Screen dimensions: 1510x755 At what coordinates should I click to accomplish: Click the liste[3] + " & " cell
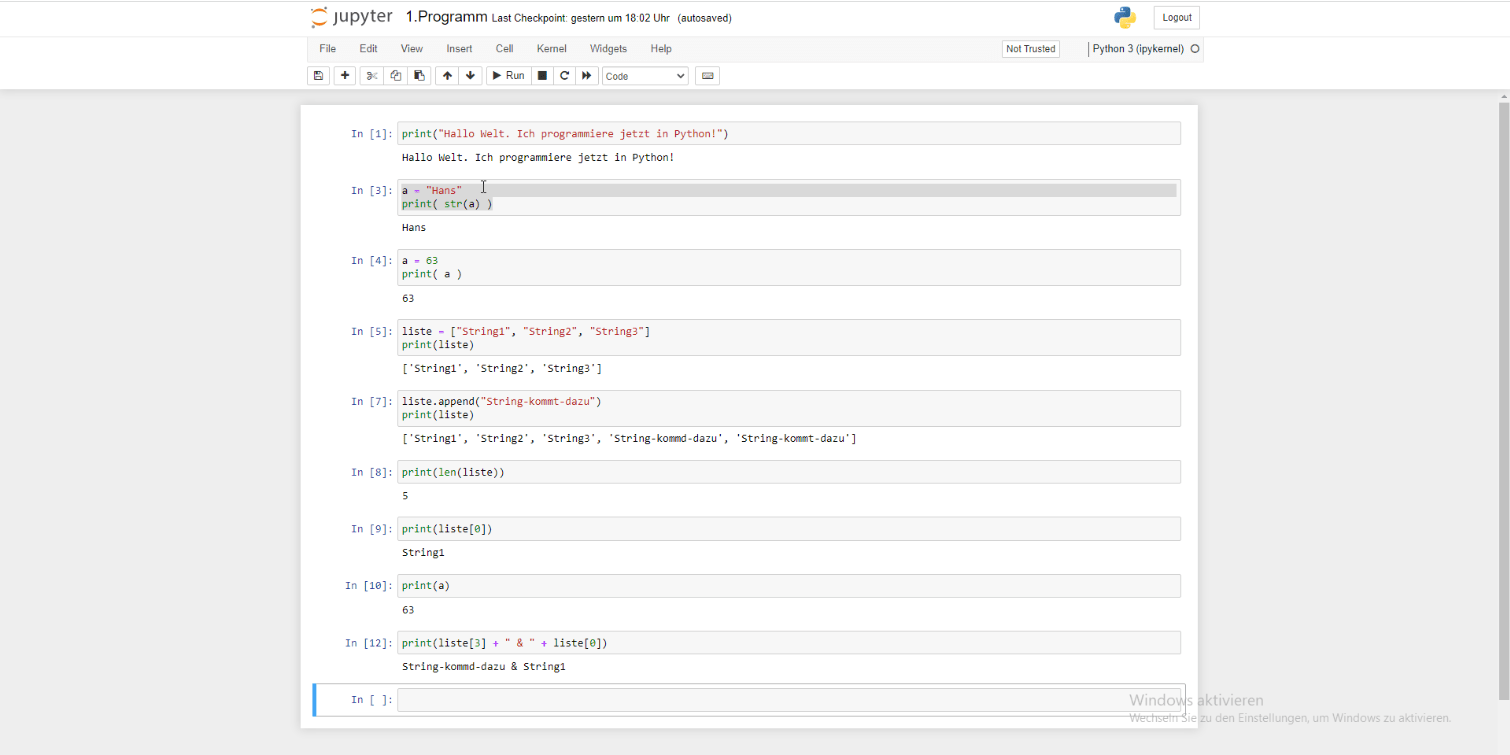click(789, 643)
